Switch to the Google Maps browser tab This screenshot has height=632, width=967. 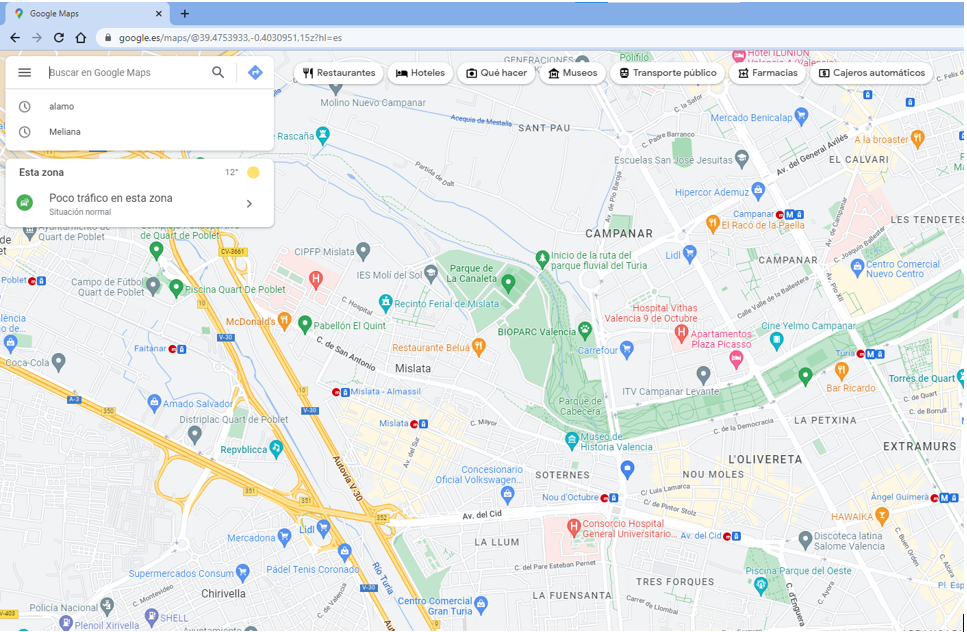[85, 14]
